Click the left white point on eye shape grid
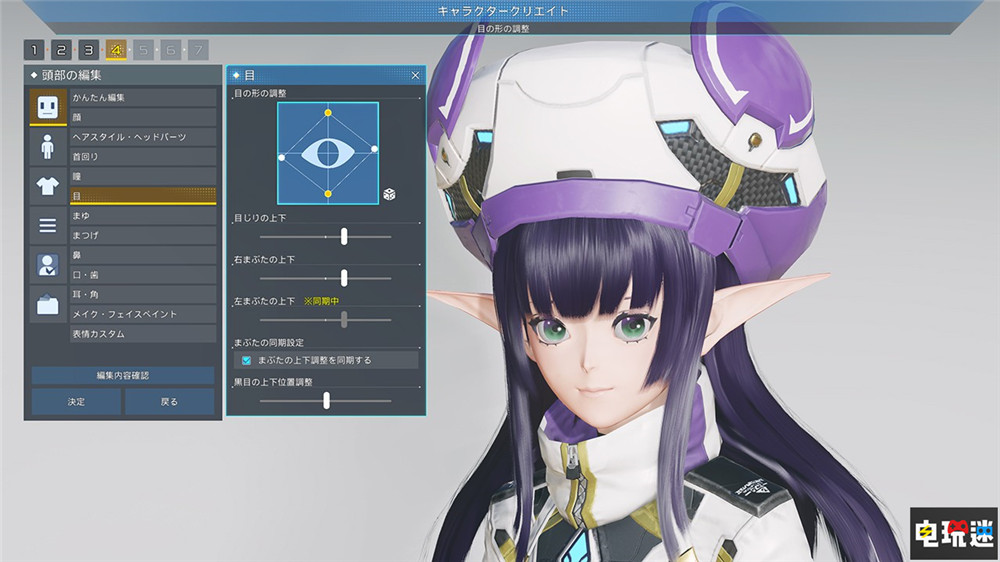Image resolution: width=1000 pixels, height=562 pixels. coord(282,158)
